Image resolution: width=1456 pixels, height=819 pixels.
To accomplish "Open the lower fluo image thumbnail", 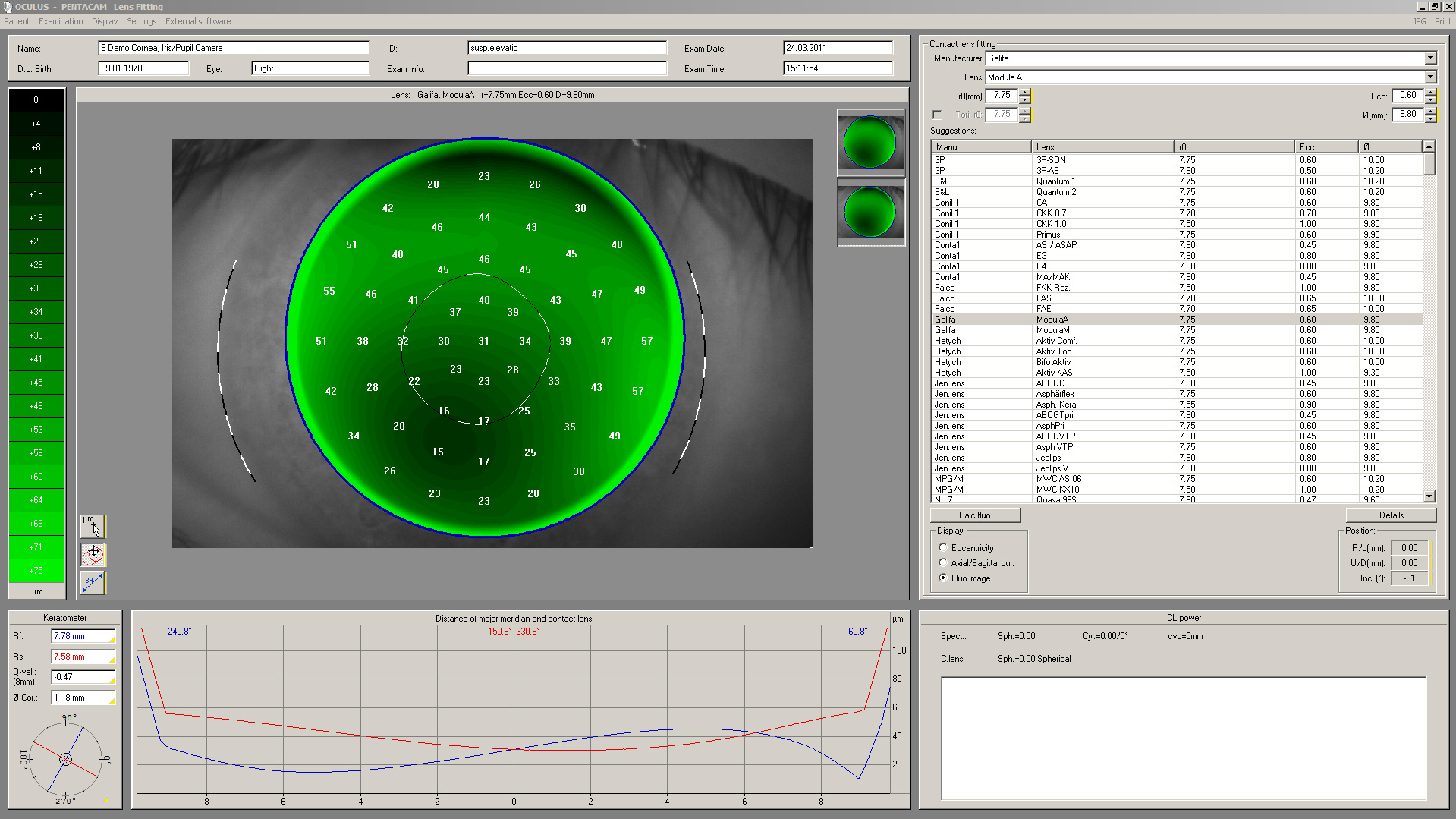I will [x=870, y=213].
